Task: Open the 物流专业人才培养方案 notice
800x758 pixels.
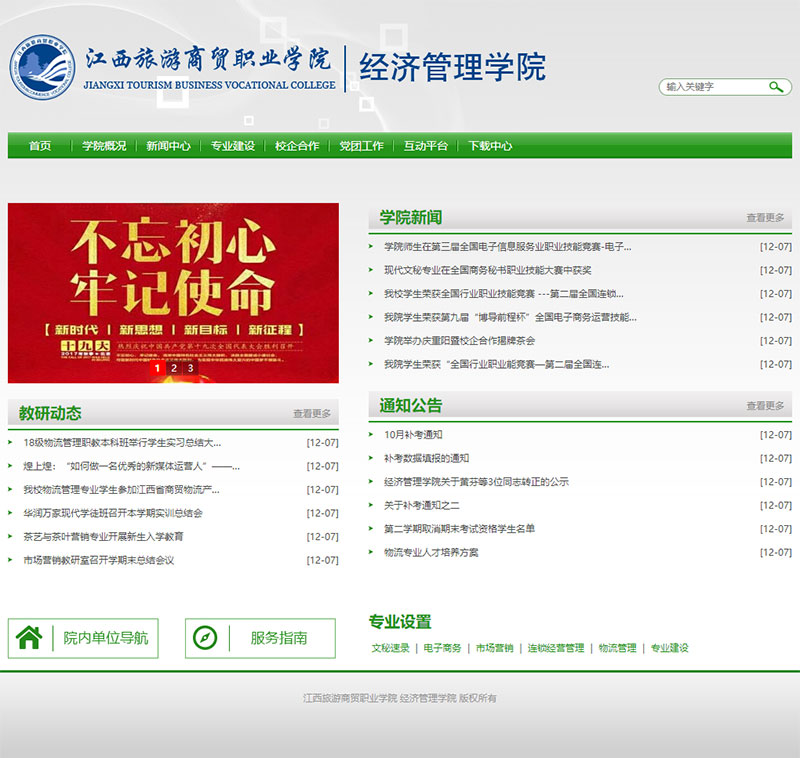Action: [x=431, y=552]
